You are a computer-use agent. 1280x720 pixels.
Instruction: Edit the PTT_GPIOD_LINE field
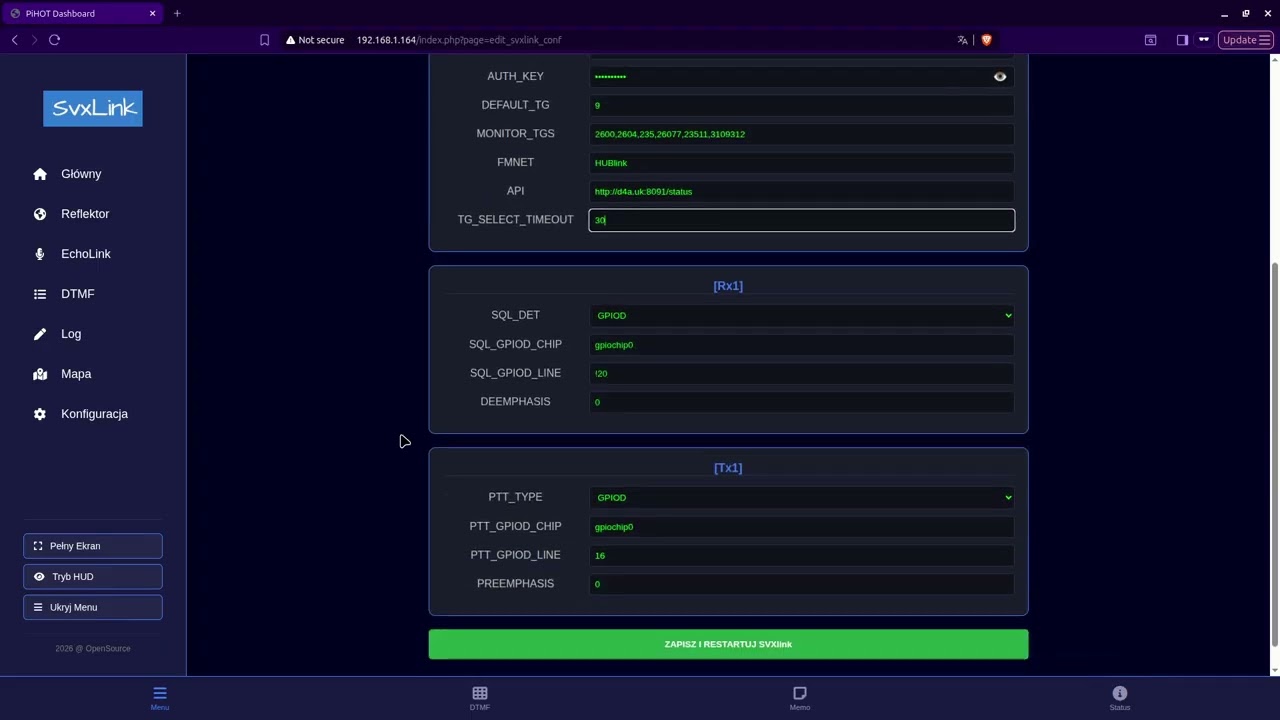point(802,555)
